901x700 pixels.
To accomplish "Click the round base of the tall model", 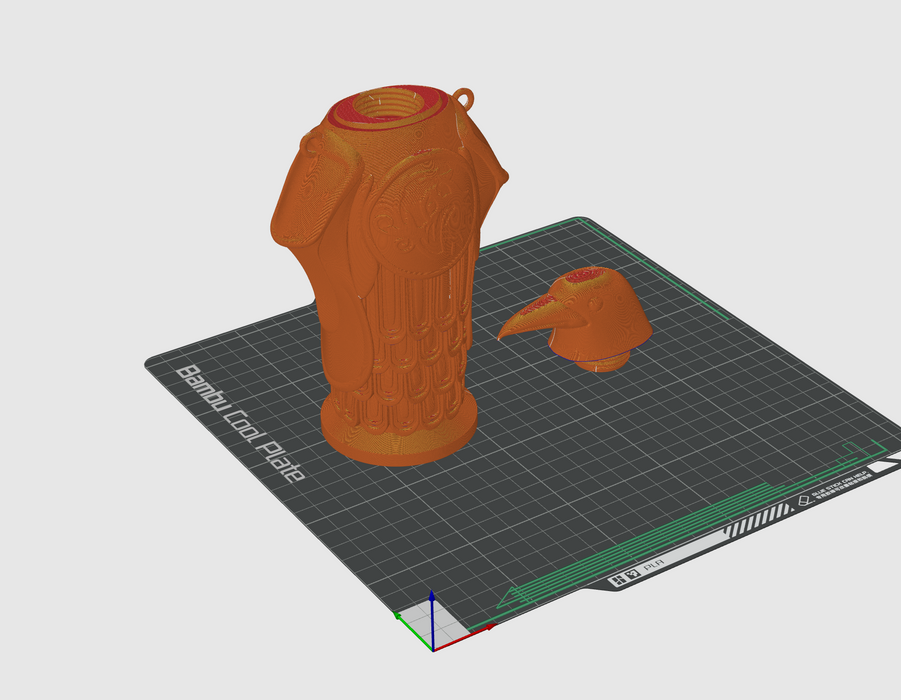I will point(398,440).
